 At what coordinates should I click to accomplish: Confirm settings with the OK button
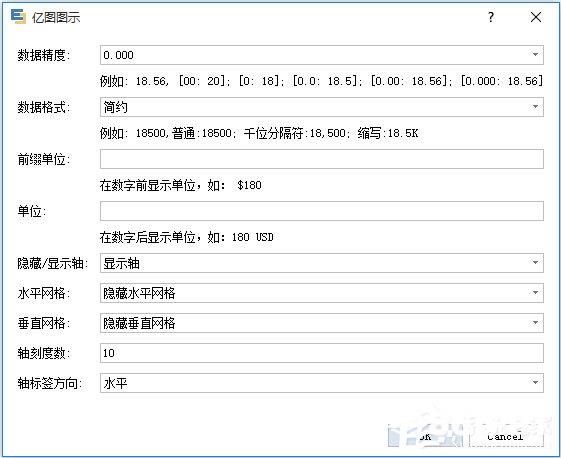pyautogui.click(x=425, y=436)
